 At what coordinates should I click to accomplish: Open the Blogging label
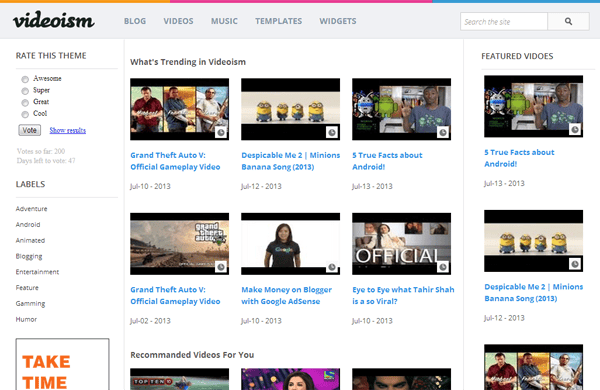[x=29, y=256]
